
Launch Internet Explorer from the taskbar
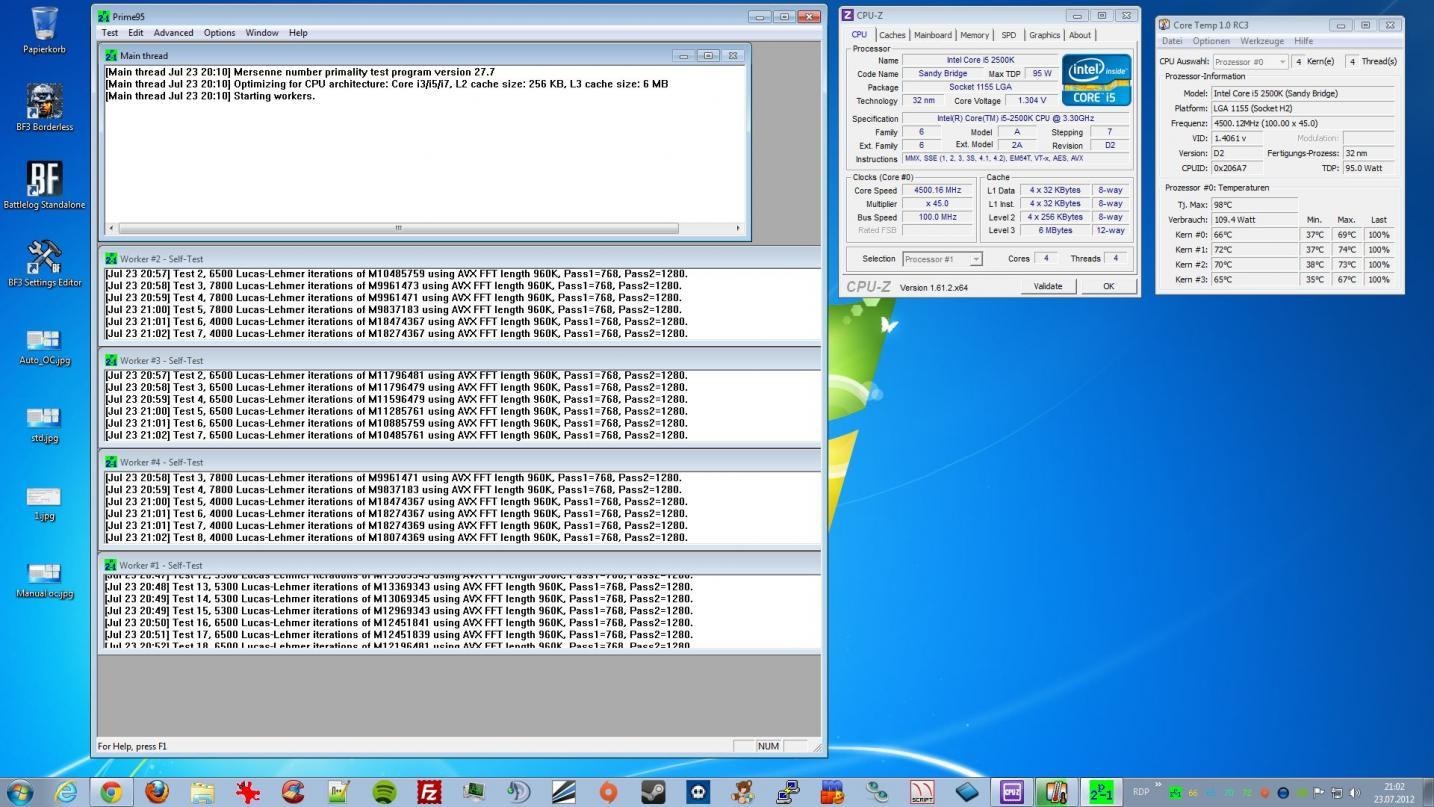tap(66, 792)
